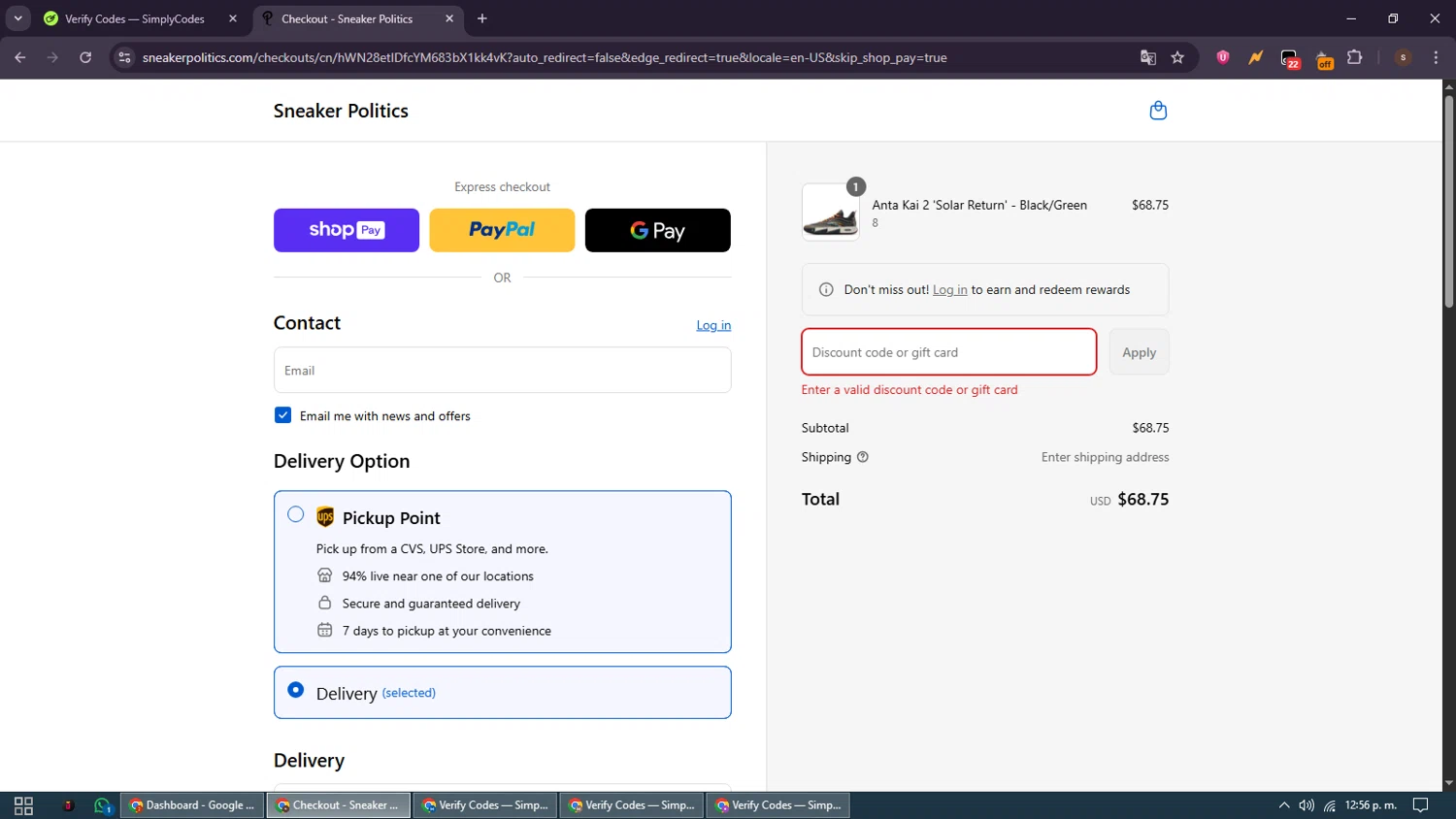
Task: Click the error message Enter a valid discount code
Action: point(910,389)
